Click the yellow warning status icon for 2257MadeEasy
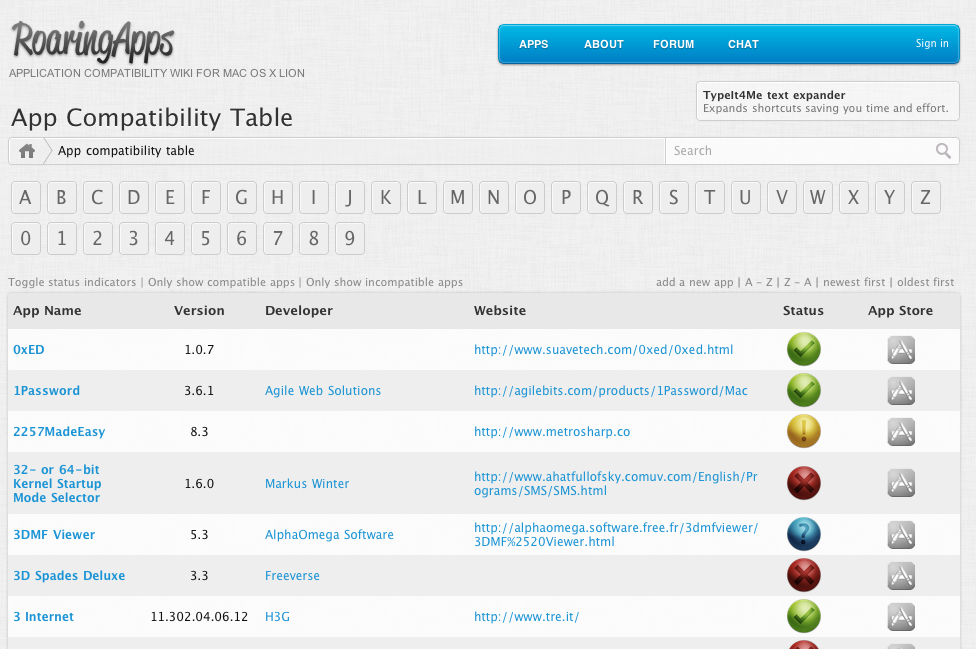 click(x=804, y=431)
